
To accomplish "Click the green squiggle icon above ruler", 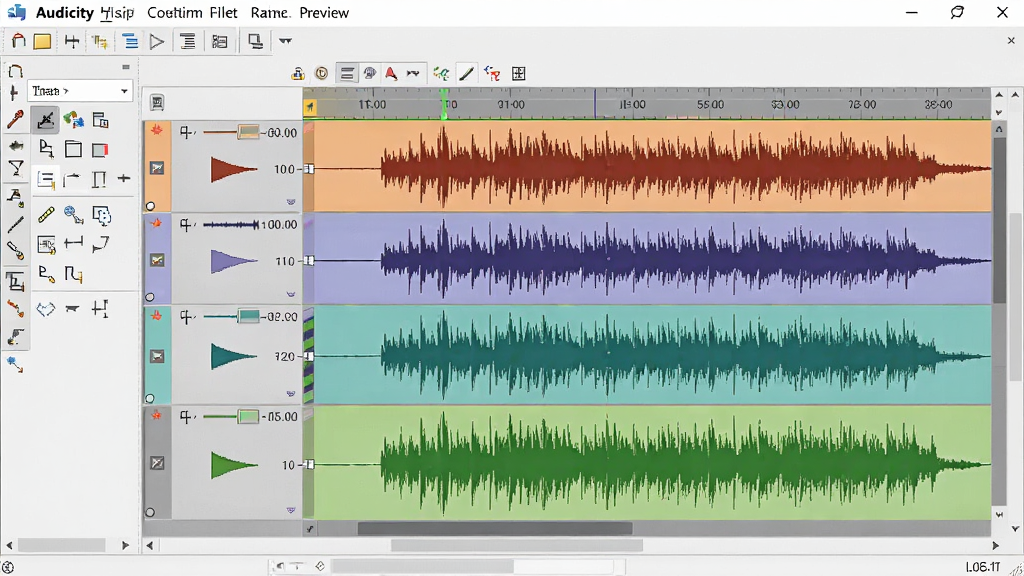I will (441, 74).
